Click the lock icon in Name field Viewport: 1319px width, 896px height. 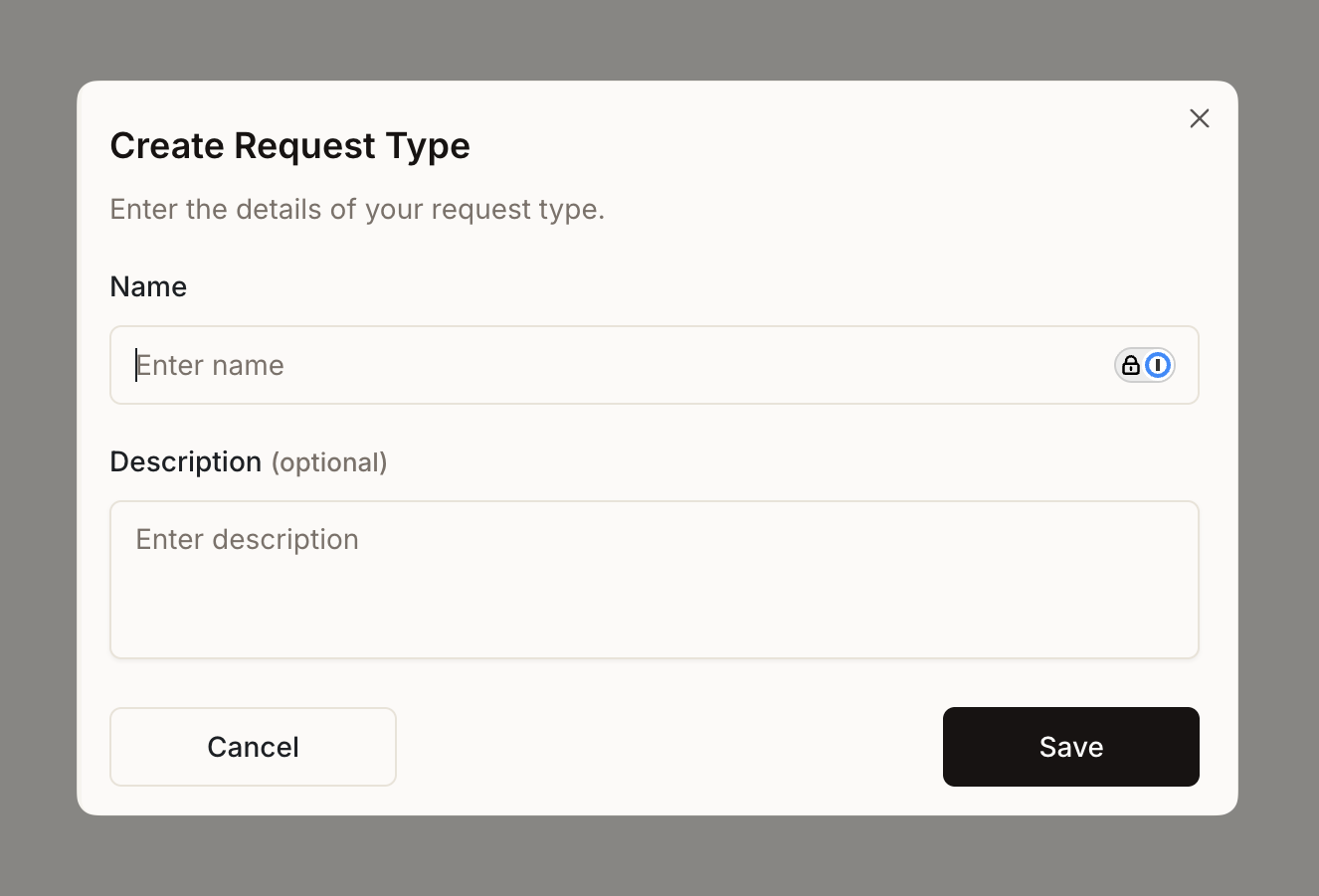click(x=1130, y=366)
